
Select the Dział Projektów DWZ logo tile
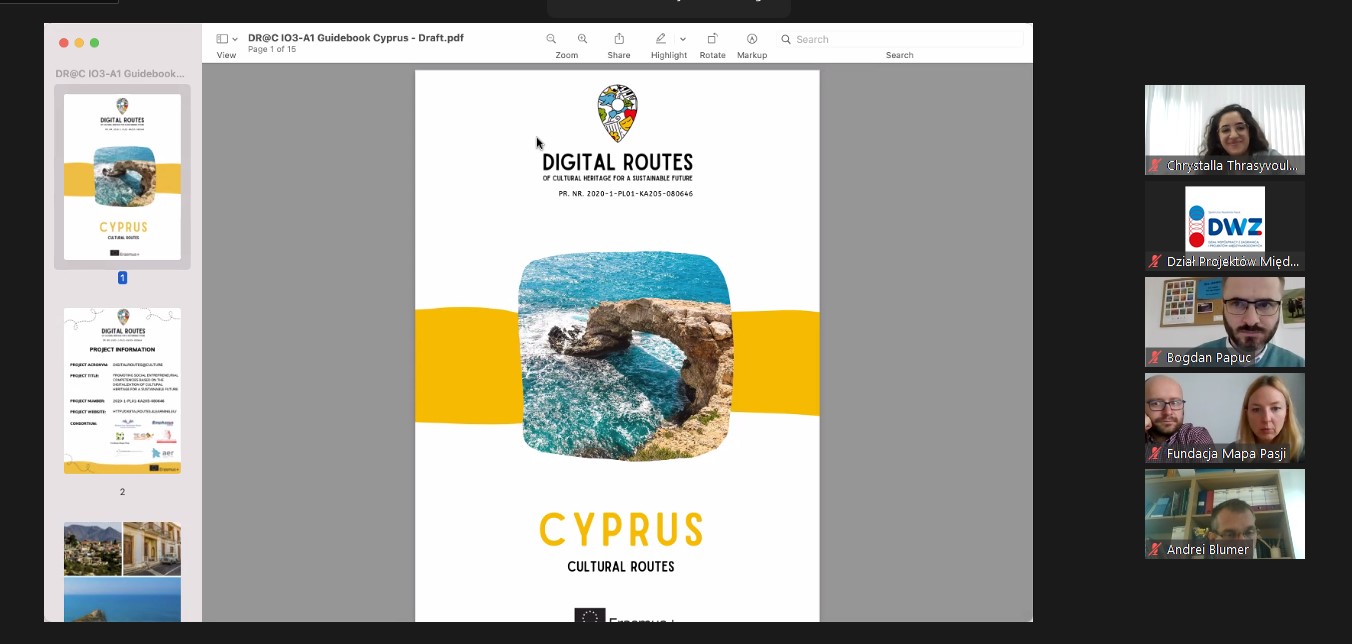click(1225, 226)
